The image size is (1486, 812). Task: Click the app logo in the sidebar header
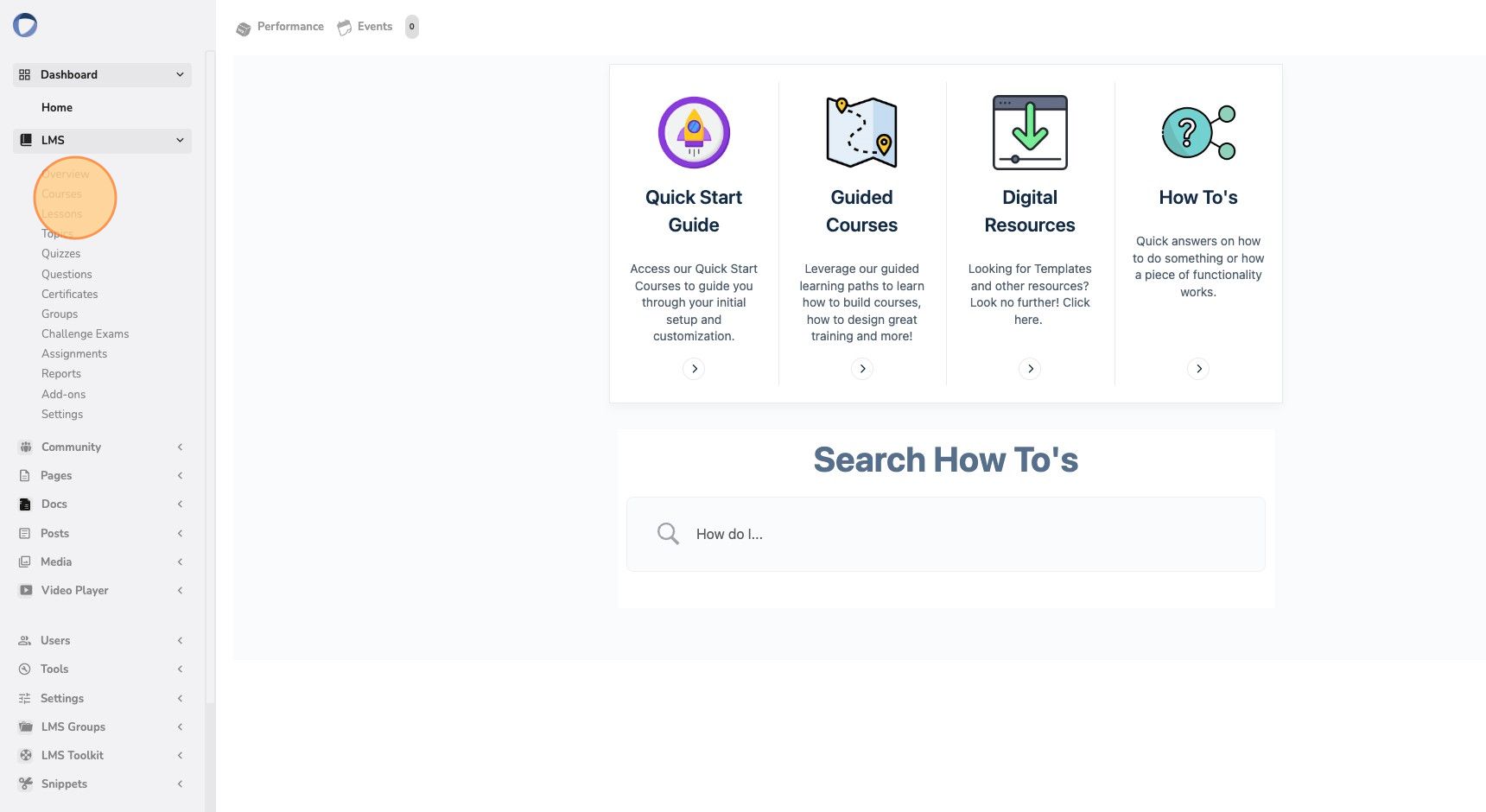(25, 25)
